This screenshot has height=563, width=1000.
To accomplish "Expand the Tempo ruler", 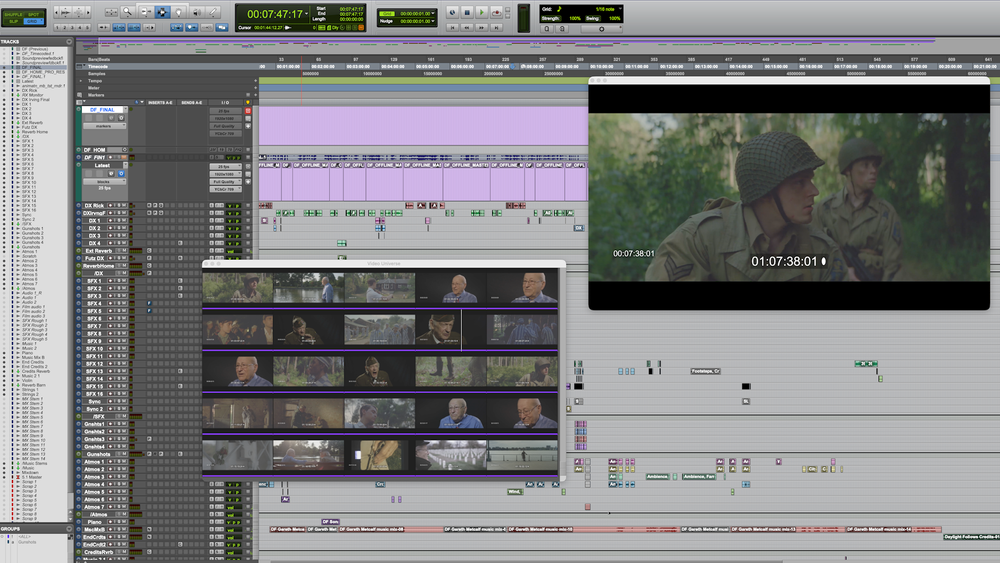I will pyautogui.click(x=81, y=81).
